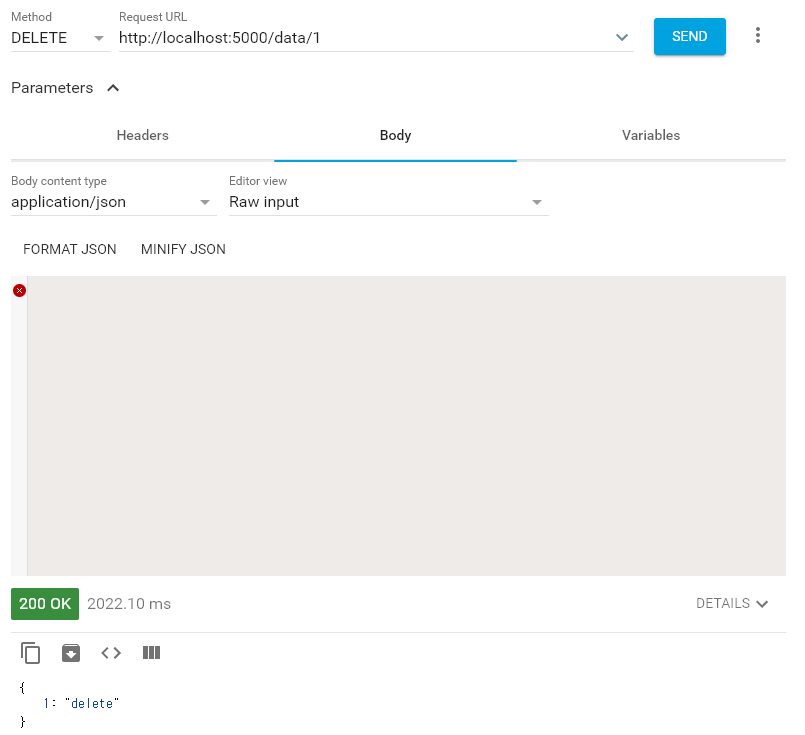The height and width of the screenshot is (735, 805).
Task: Open table view columns icon
Action: click(x=151, y=653)
